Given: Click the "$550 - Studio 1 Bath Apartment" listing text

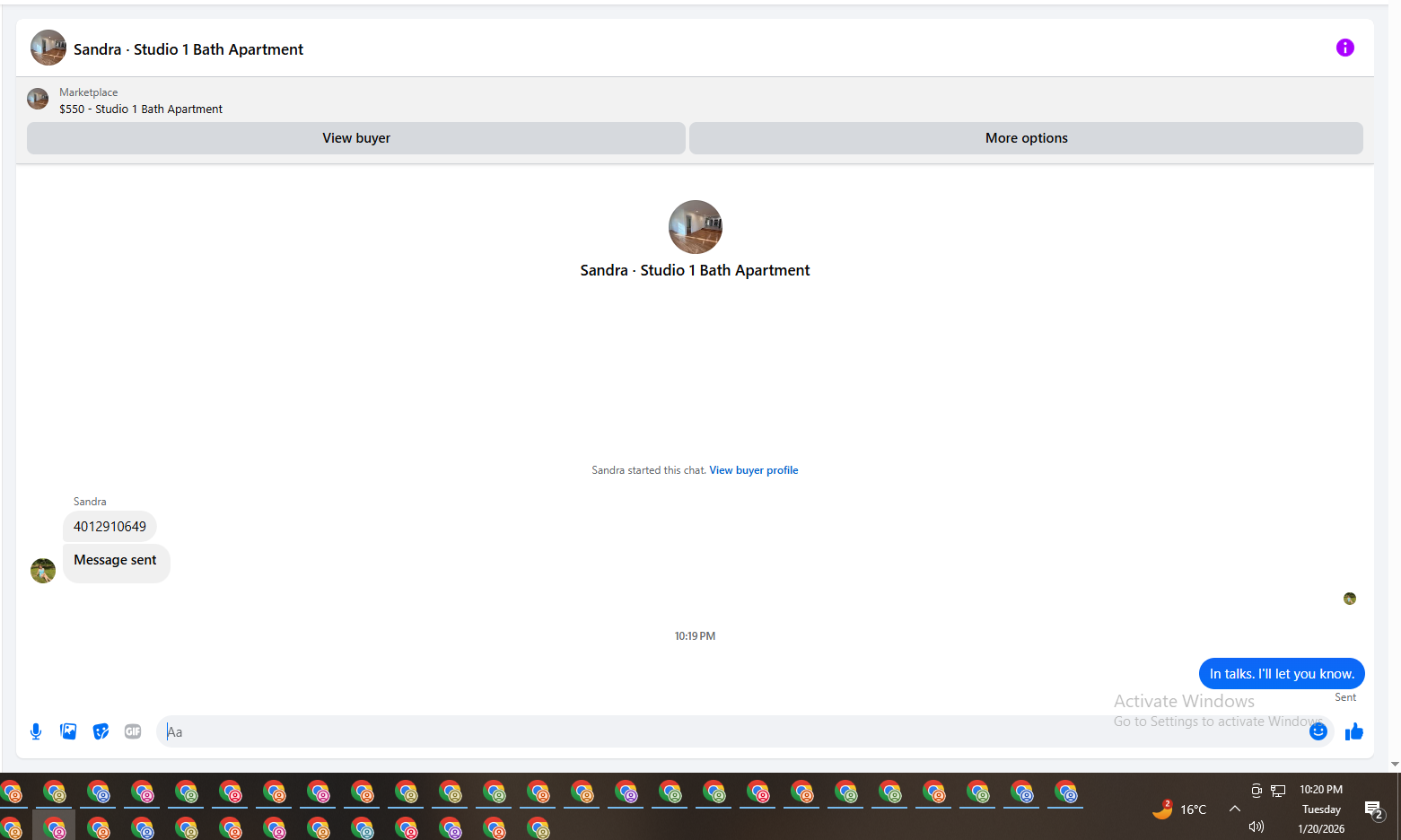Looking at the screenshot, I should point(141,109).
